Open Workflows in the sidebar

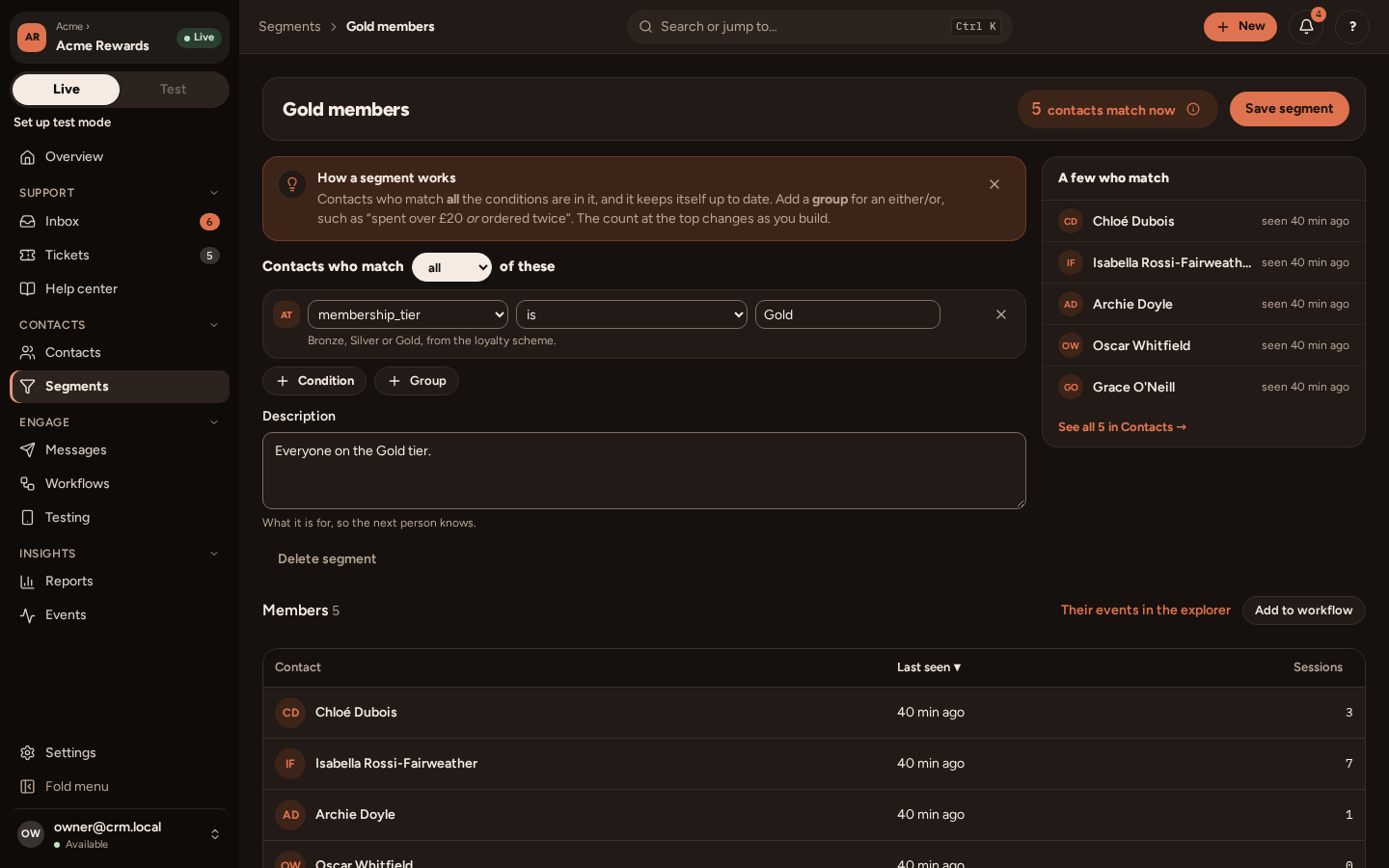120,484
